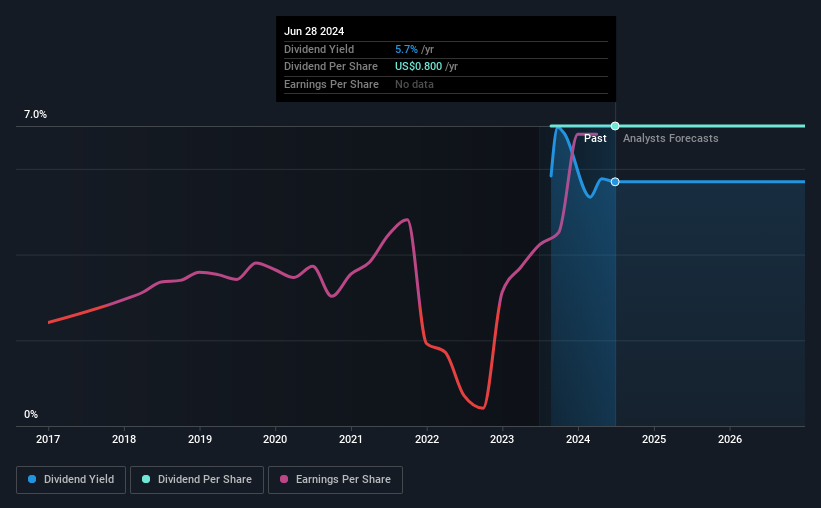Image resolution: width=821 pixels, height=508 pixels.
Task: Click the teal Dividend Per Share legend dot
Action: (146, 479)
